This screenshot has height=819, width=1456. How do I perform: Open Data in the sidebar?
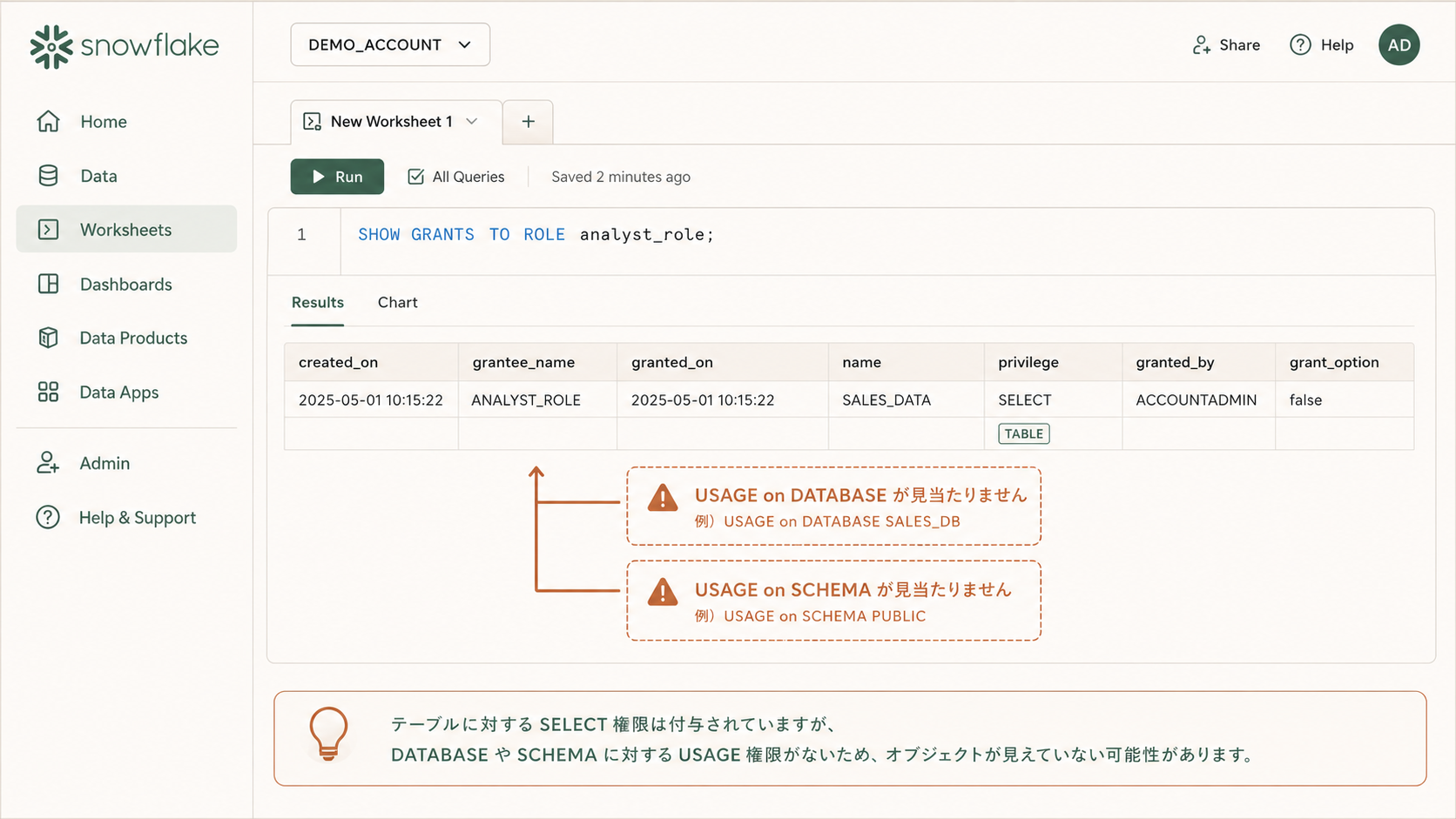[126, 176]
